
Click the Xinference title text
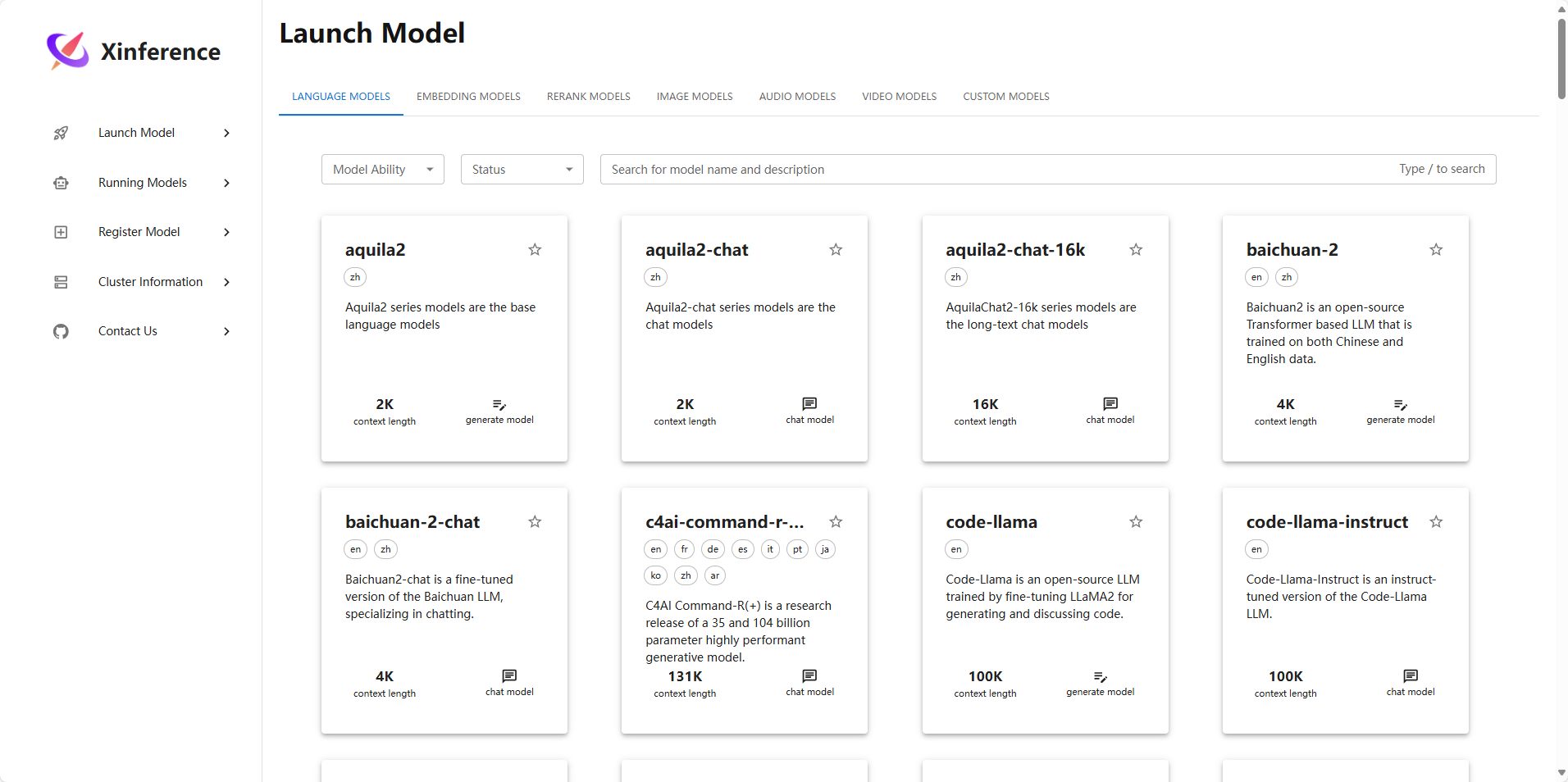(x=161, y=52)
